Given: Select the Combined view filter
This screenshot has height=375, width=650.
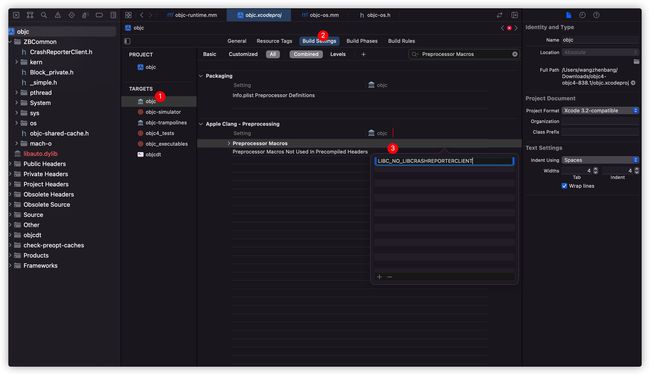Looking at the screenshot, I should pos(306,54).
